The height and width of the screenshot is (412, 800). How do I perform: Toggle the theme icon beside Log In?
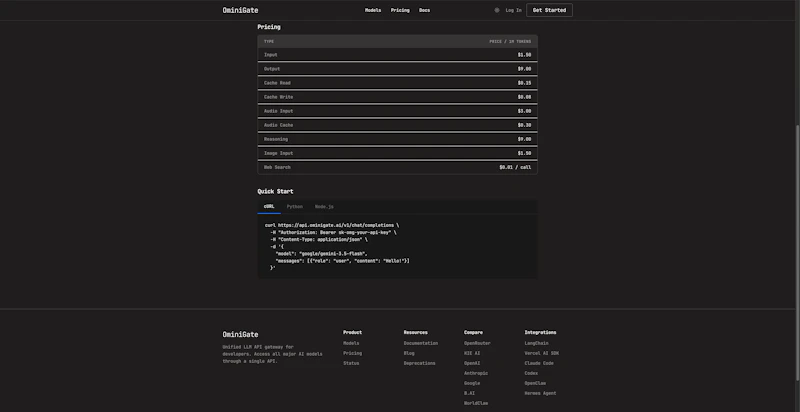point(497,10)
